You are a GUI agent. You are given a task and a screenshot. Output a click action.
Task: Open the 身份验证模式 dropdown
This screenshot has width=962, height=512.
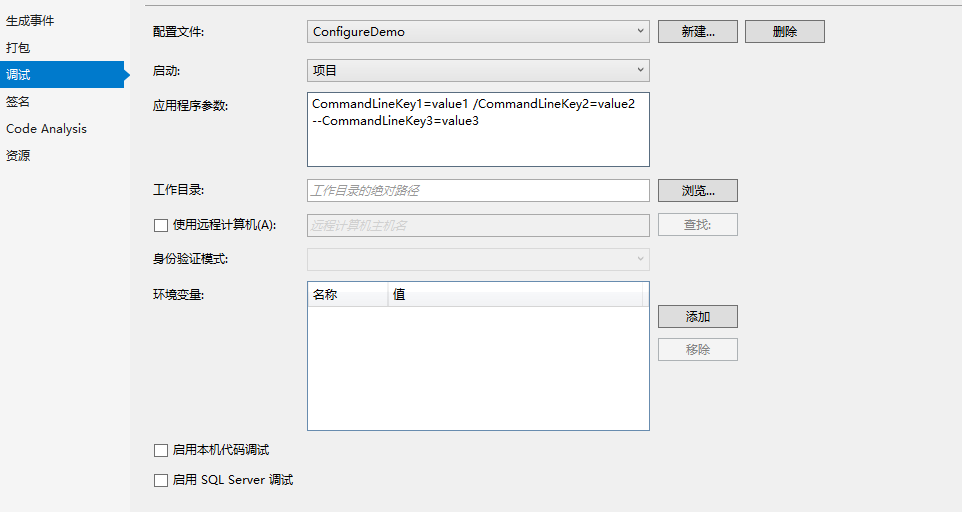(x=478, y=259)
